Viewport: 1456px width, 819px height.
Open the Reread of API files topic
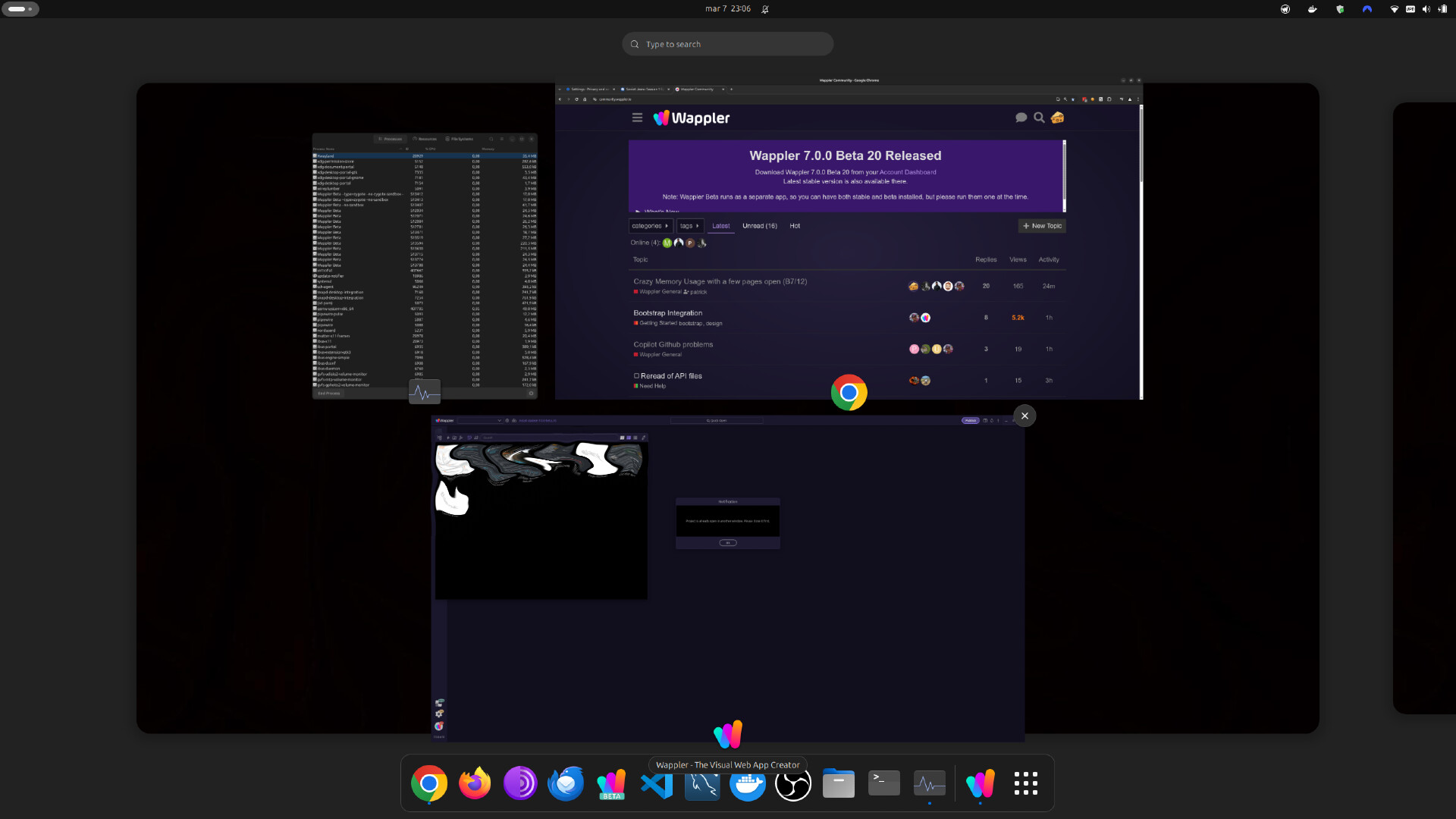click(671, 376)
